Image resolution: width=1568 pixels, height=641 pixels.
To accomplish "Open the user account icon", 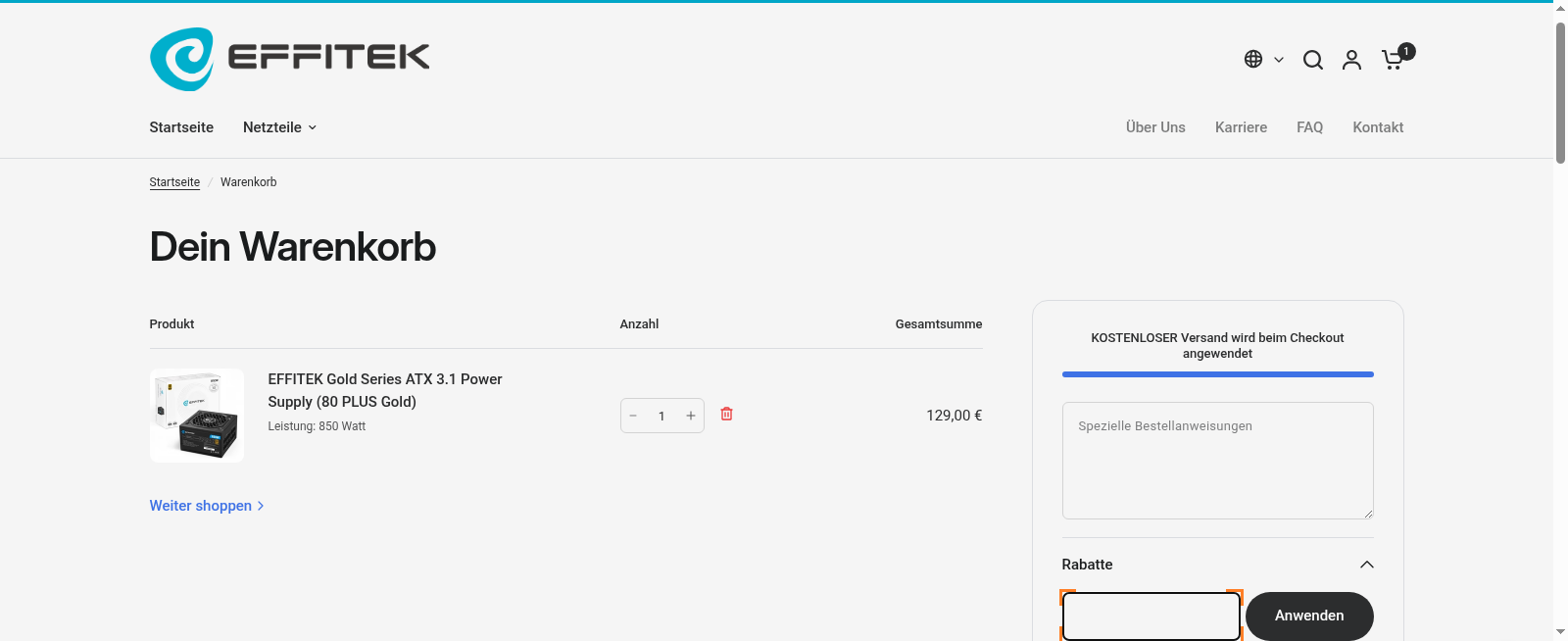I will tap(1351, 60).
